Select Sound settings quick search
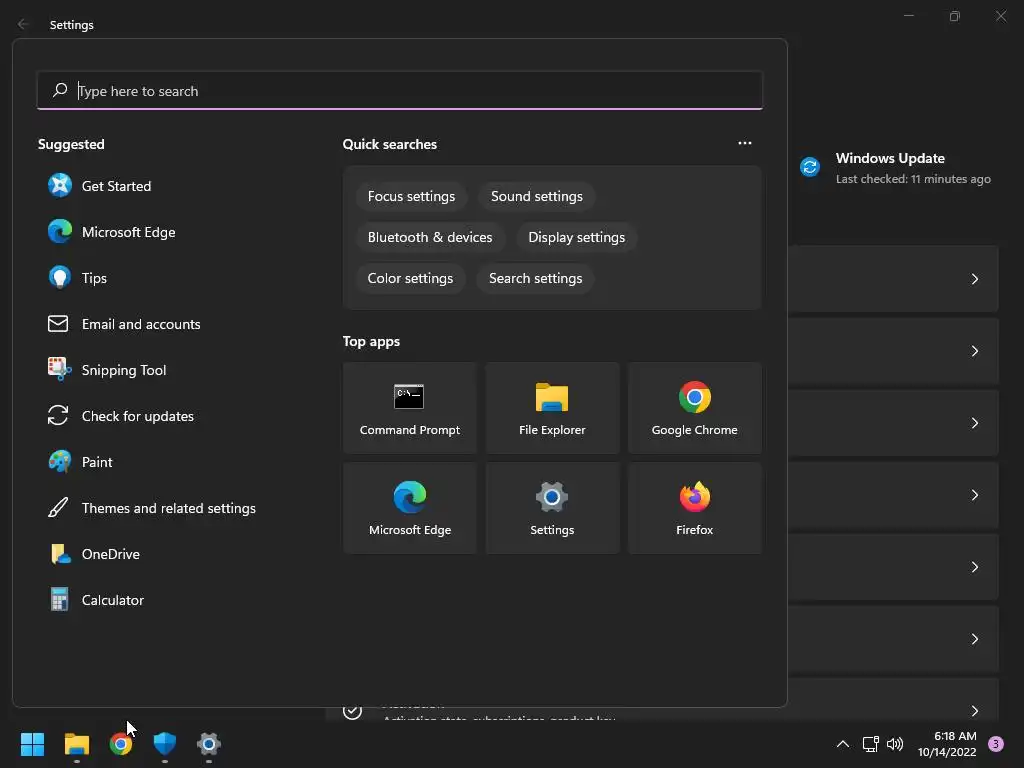Image resolution: width=1024 pixels, height=768 pixels. point(537,197)
